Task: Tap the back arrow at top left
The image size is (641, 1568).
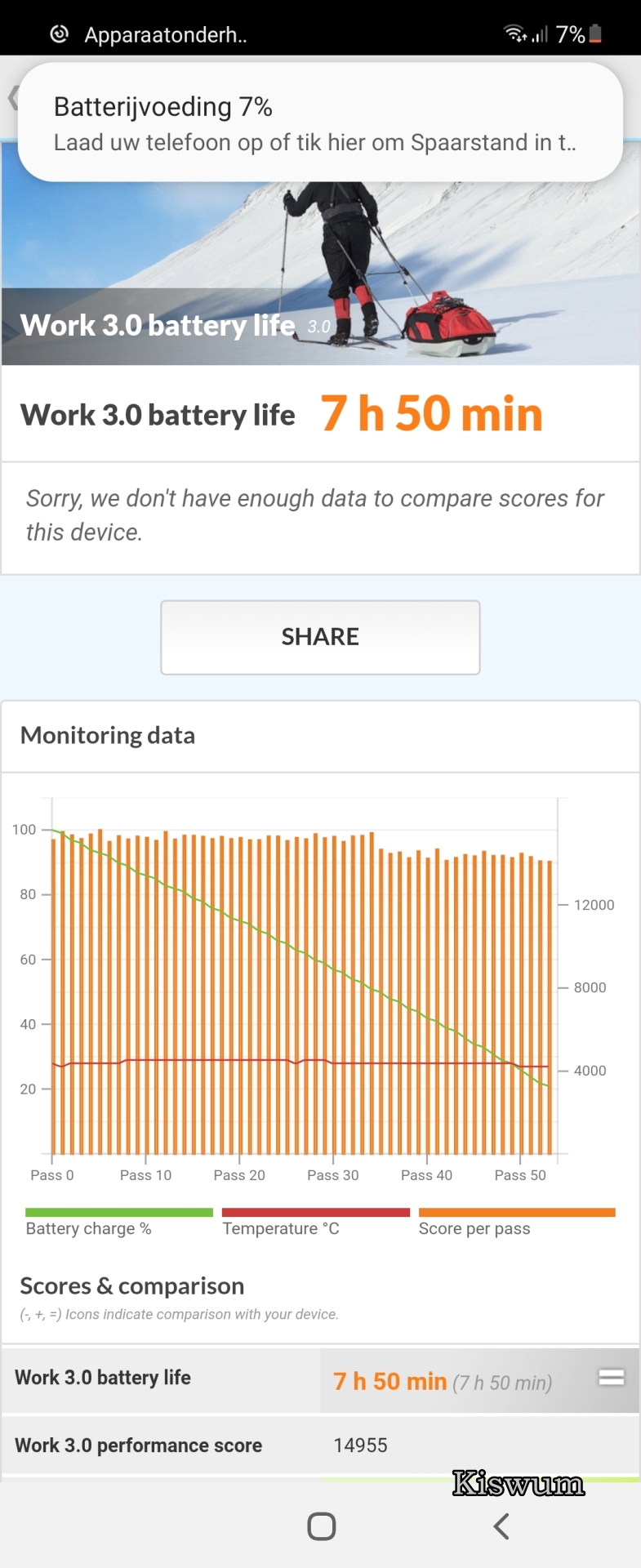Action: pos(12,98)
